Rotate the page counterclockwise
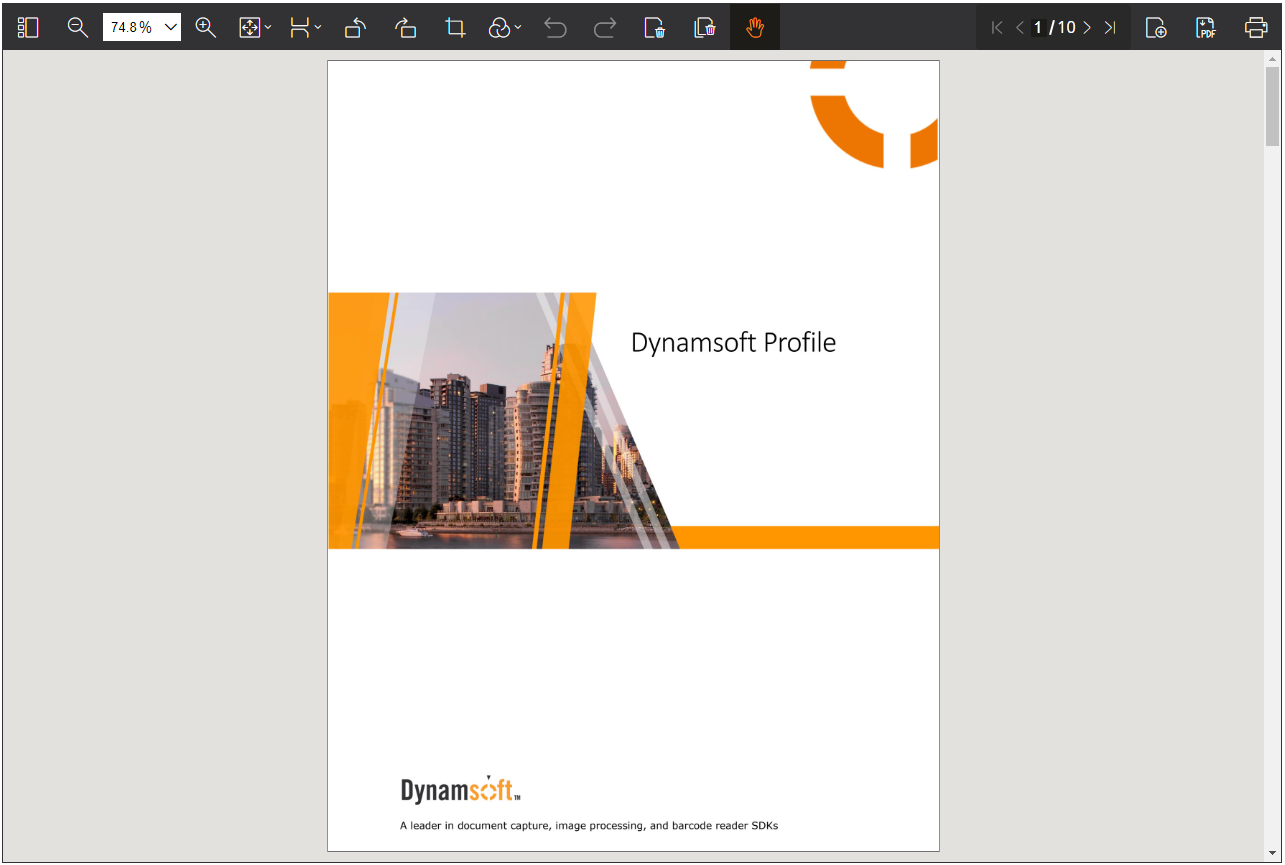This screenshot has width=1285, height=865. coord(355,28)
